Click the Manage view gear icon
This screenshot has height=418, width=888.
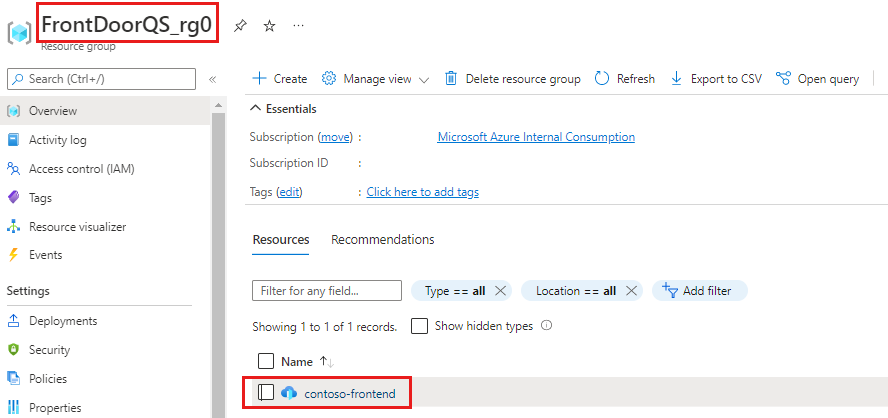(329, 79)
